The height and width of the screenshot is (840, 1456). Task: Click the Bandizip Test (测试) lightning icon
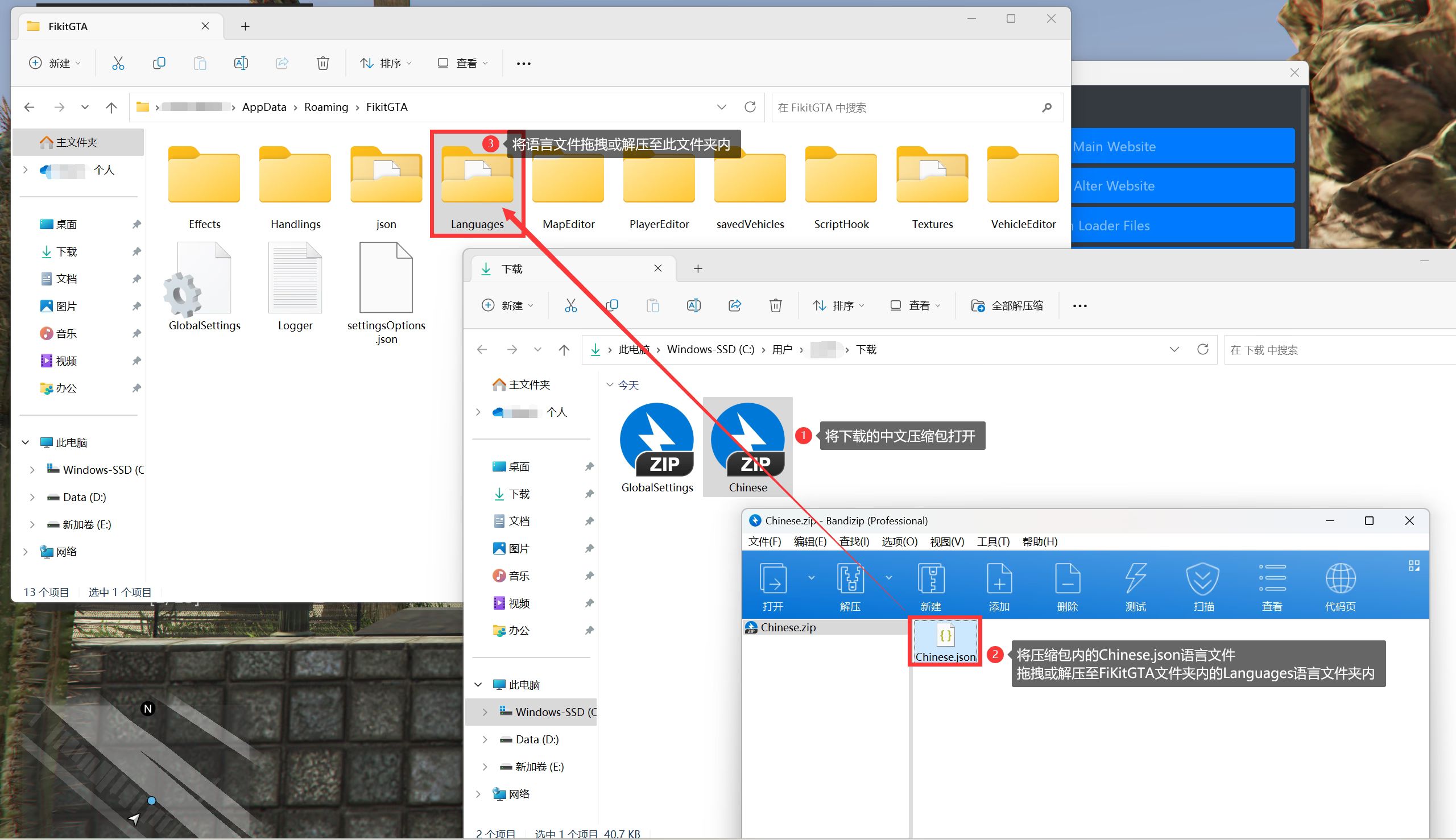click(1135, 578)
